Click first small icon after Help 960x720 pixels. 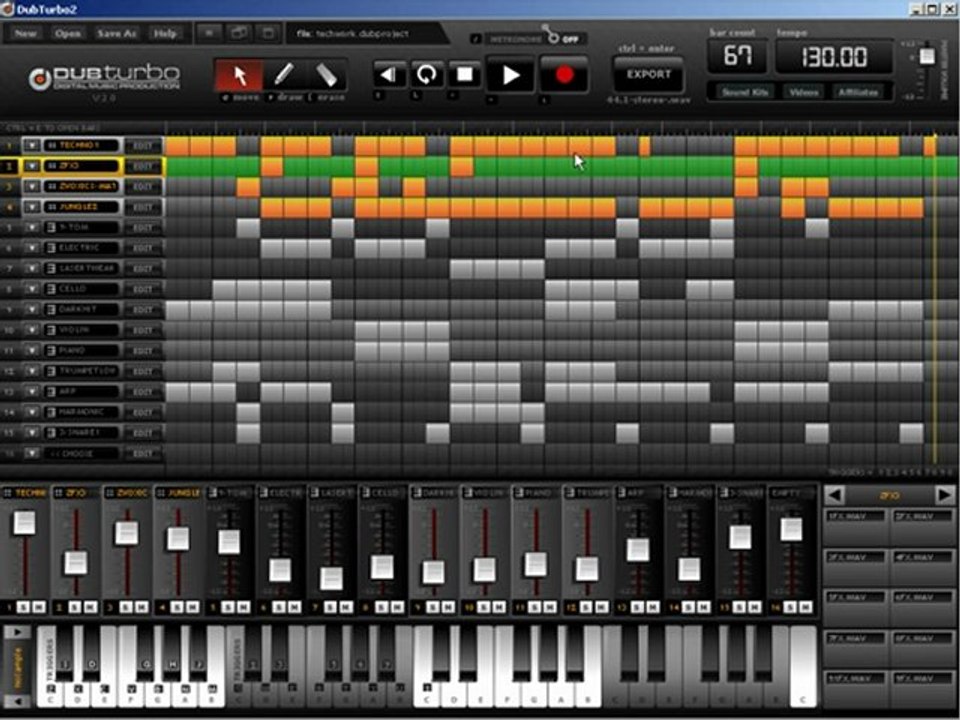(x=209, y=33)
